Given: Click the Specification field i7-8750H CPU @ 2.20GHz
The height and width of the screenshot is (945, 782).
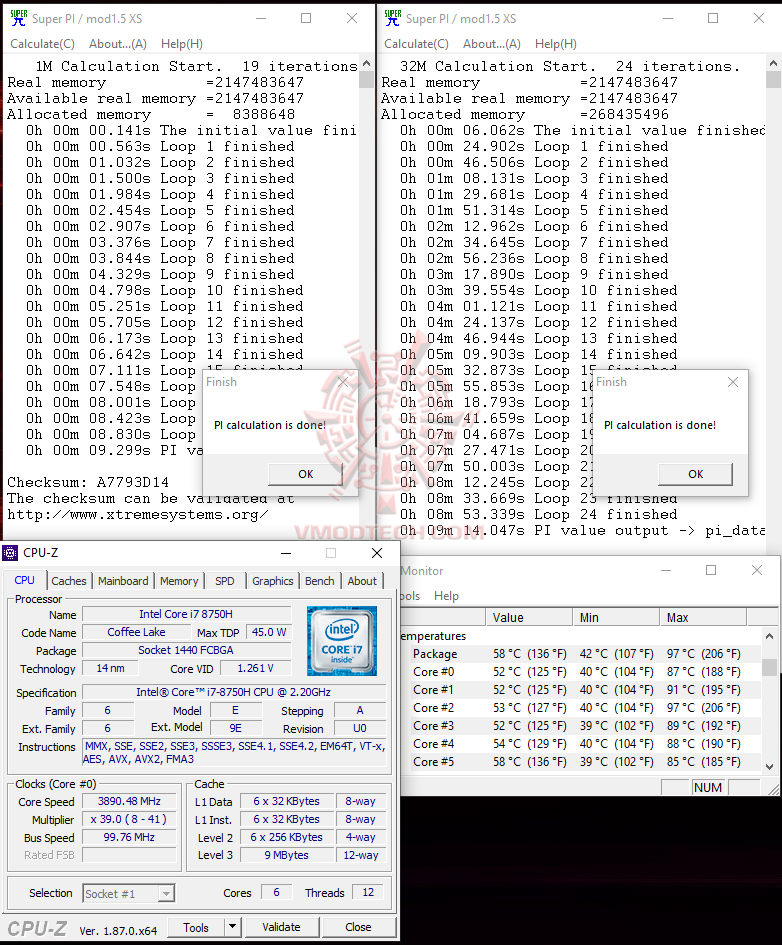Looking at the screenshot, I should coord(233,692).
